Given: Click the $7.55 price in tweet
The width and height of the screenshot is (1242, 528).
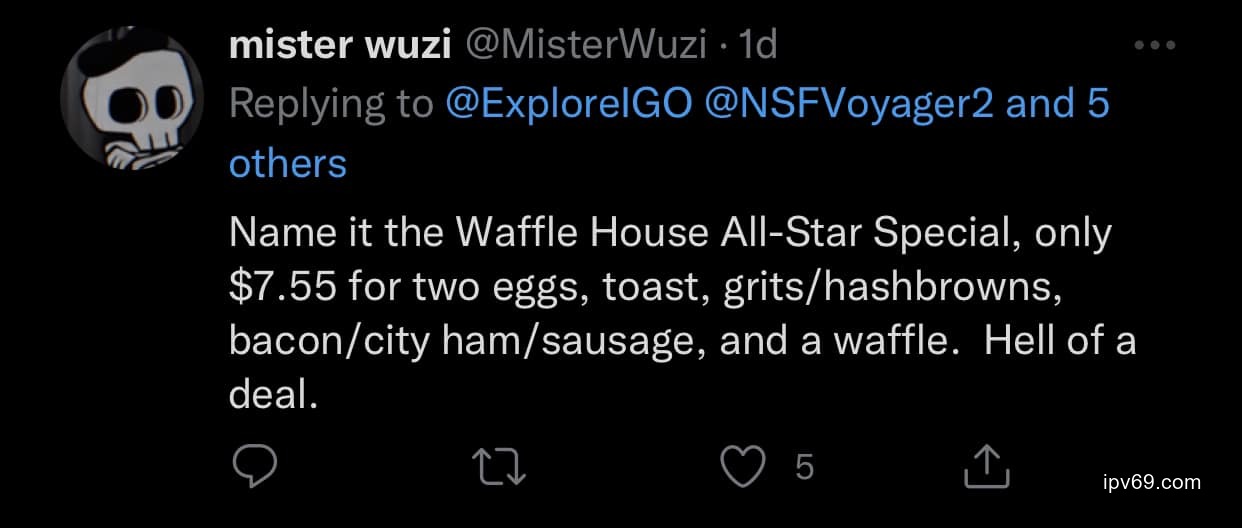Looking at the screenshot, I should 288,287.
